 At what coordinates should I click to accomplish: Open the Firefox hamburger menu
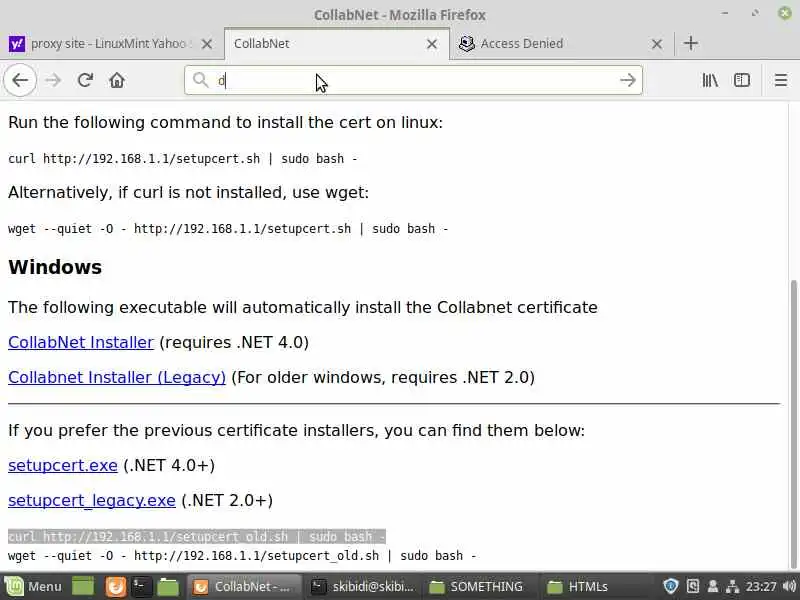click(781, 80)
